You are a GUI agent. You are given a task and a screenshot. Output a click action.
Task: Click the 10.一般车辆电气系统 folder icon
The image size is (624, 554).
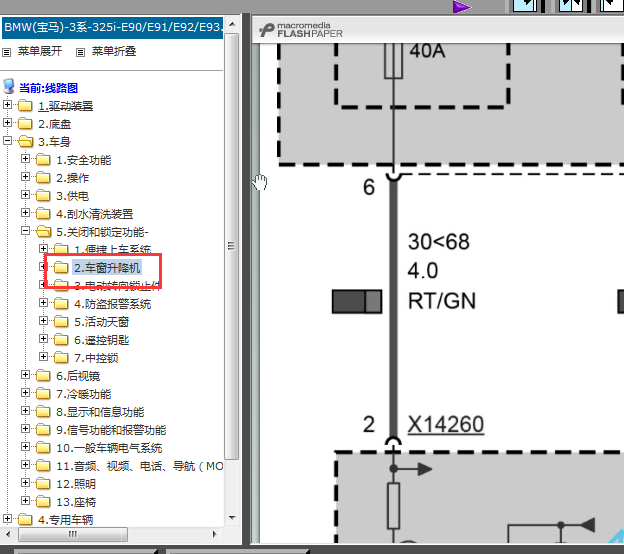point(43,447)
